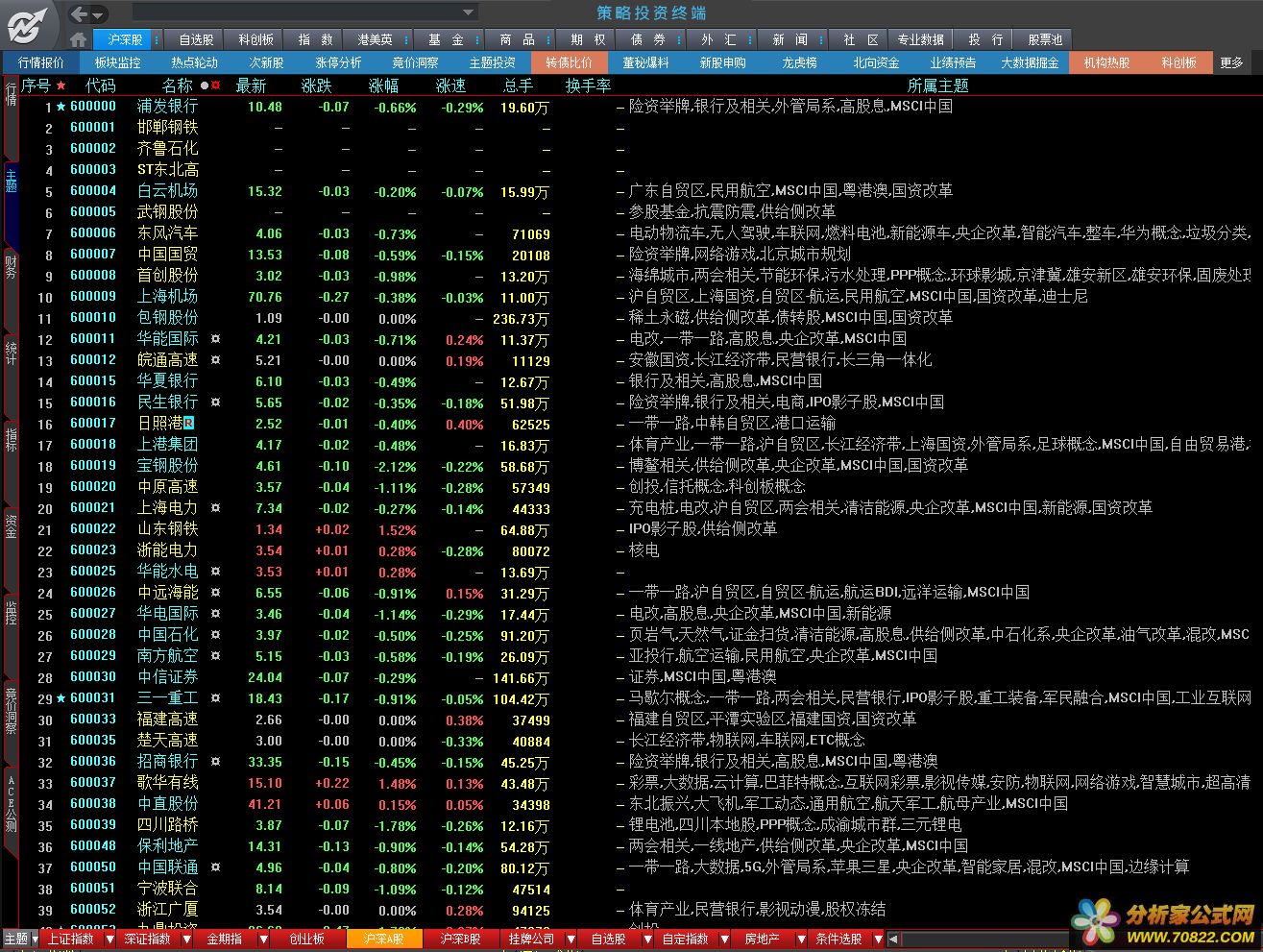
Task: Open the 科创板 top menu
Action: pyautogui.click(x=255, y=39)
